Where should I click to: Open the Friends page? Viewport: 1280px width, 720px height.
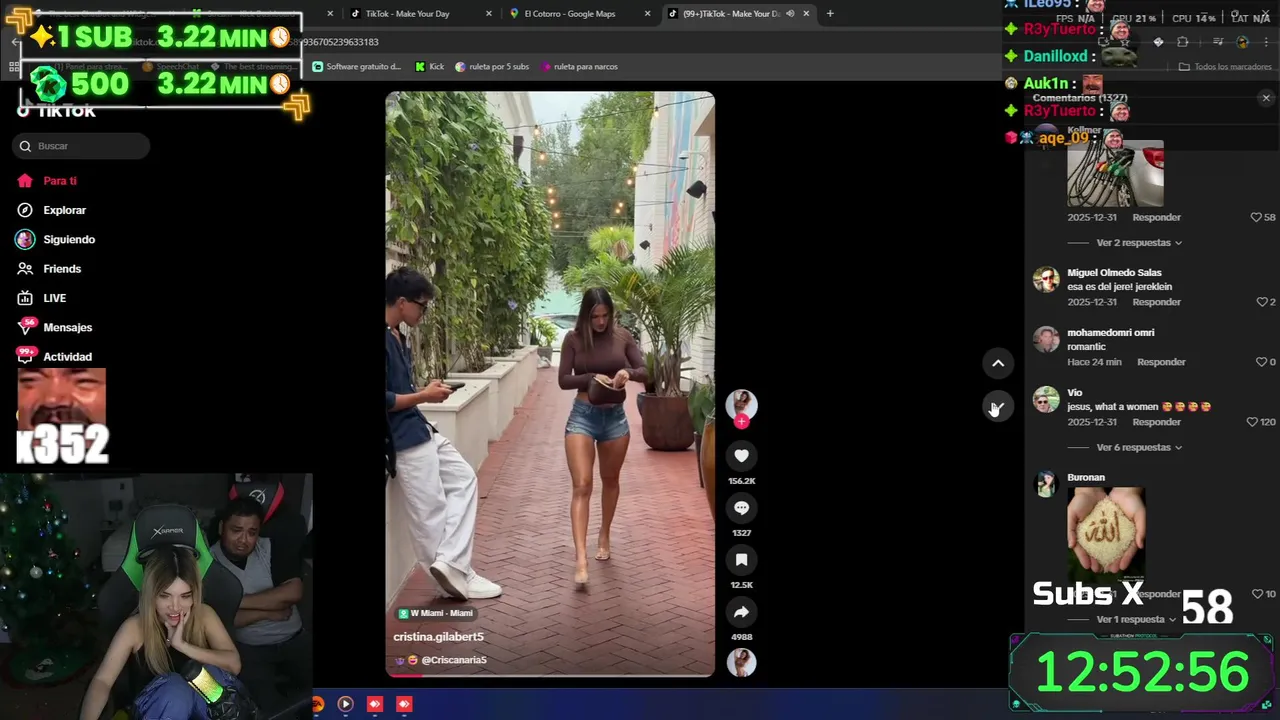pyautogui.click(x=50, y=269)
